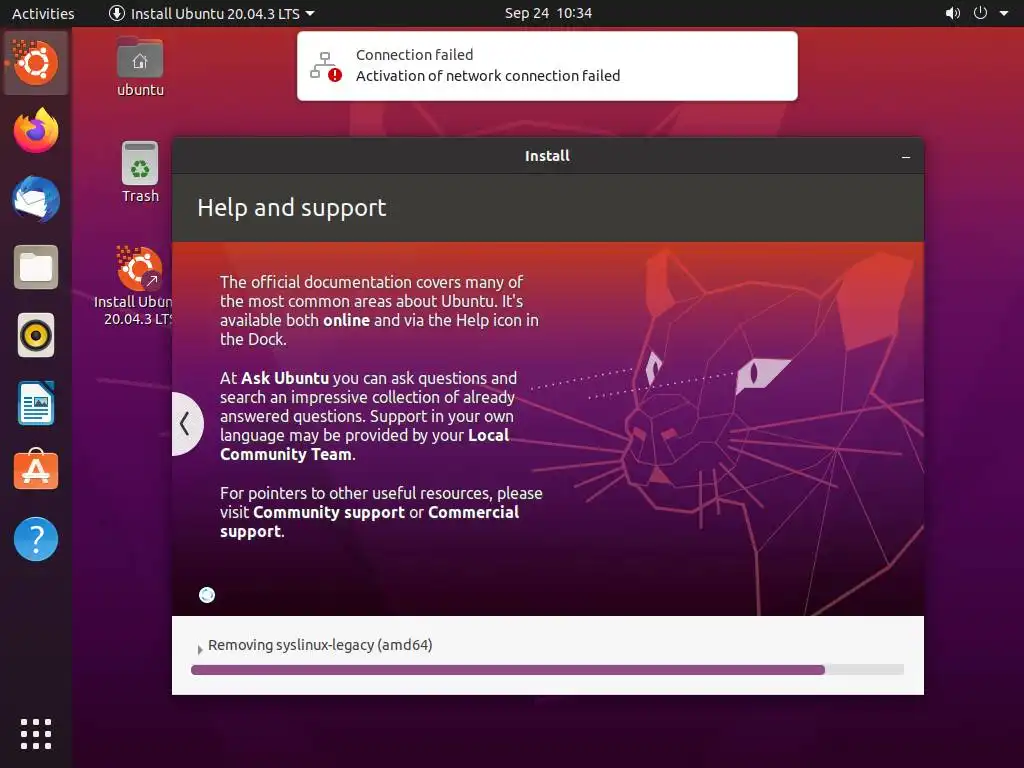Screen dimensions: 1024x768
Task: Open the Files manager in dock
Action: click(x=36, y=267)
